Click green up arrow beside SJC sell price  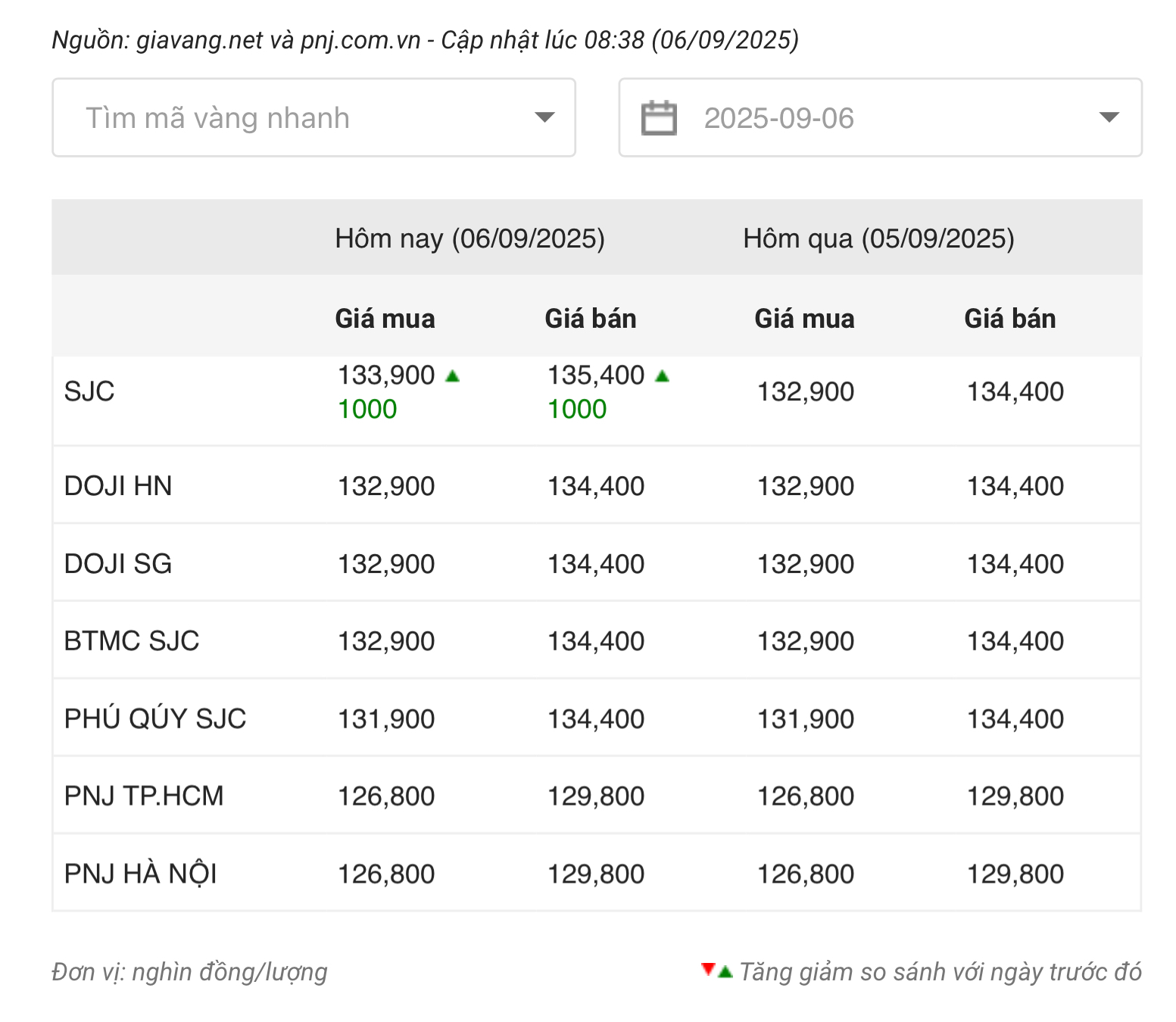click(x=663, y=375)
